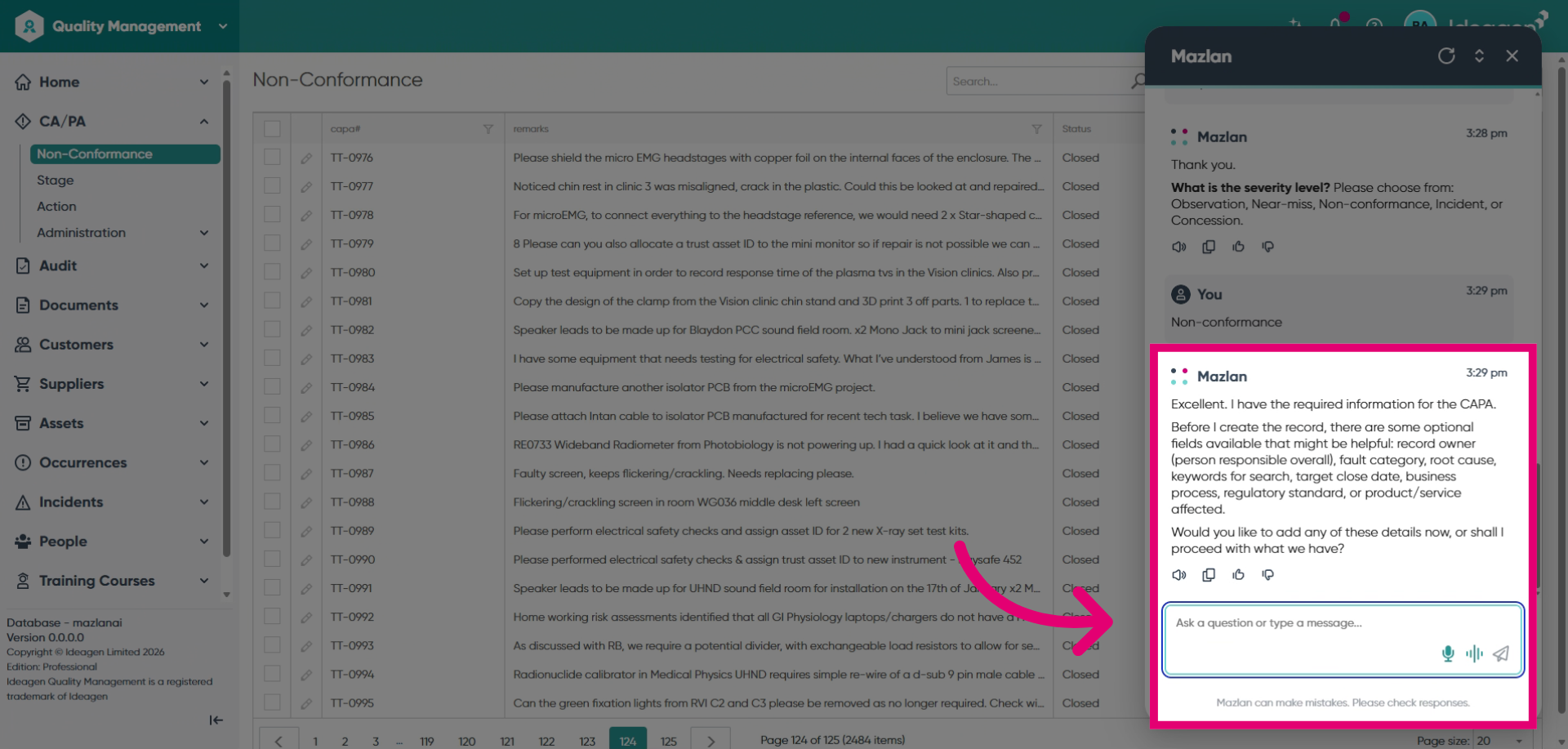Image resolution: width=1568 pixels, height=749 pixels.
Task: Expand the Documents menu section
Action: pos(204,305)
